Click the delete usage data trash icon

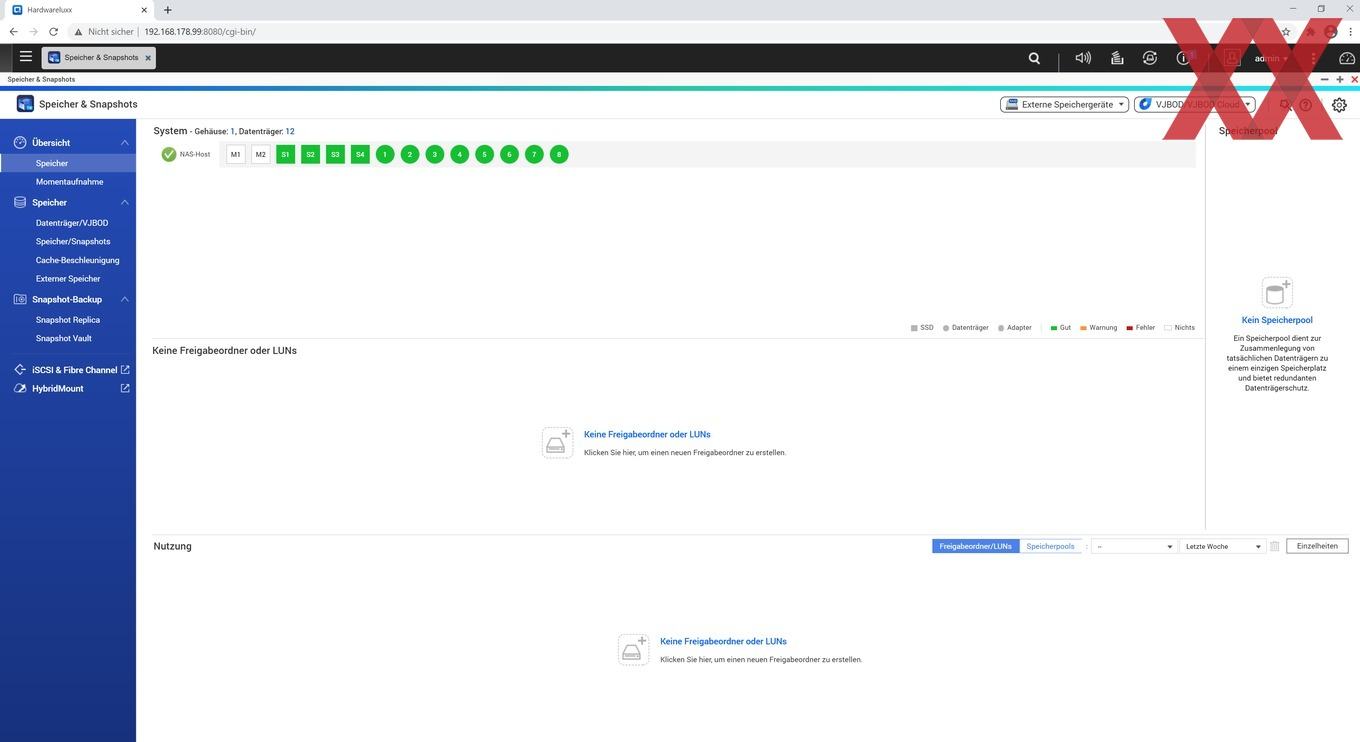pos(1274,546)
